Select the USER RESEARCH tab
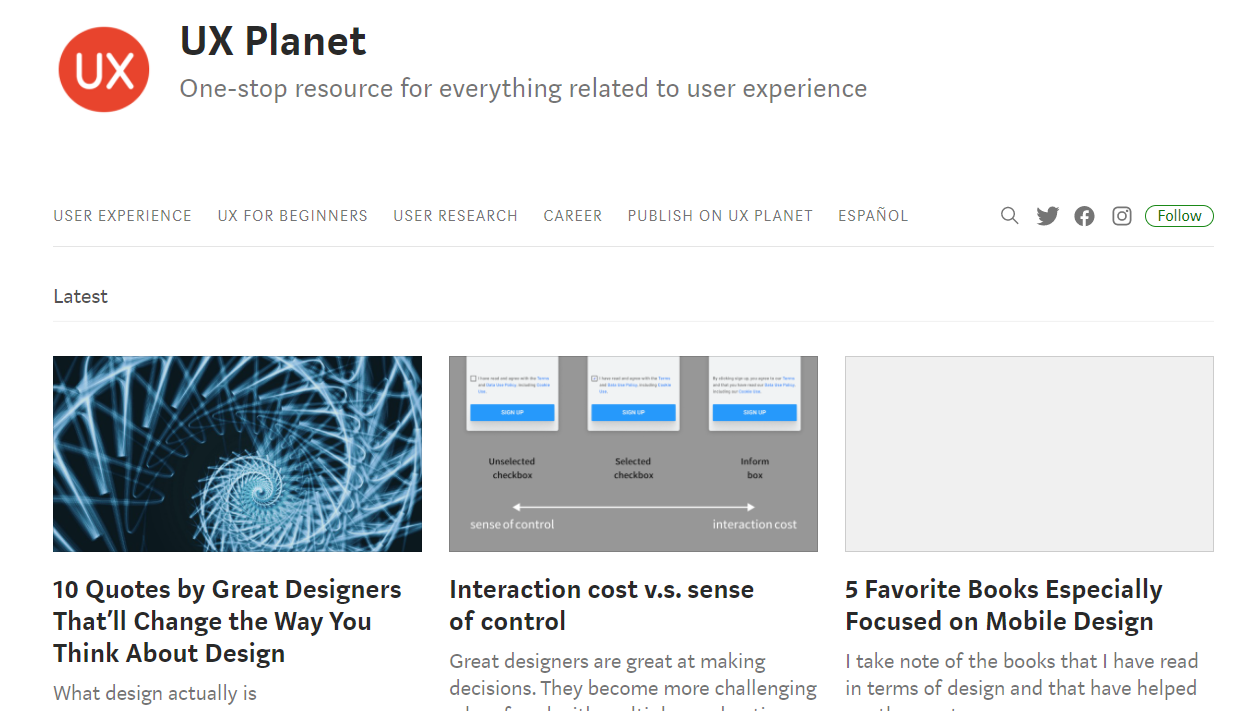Screen dimensions: 1242x711 click(456, 216)
